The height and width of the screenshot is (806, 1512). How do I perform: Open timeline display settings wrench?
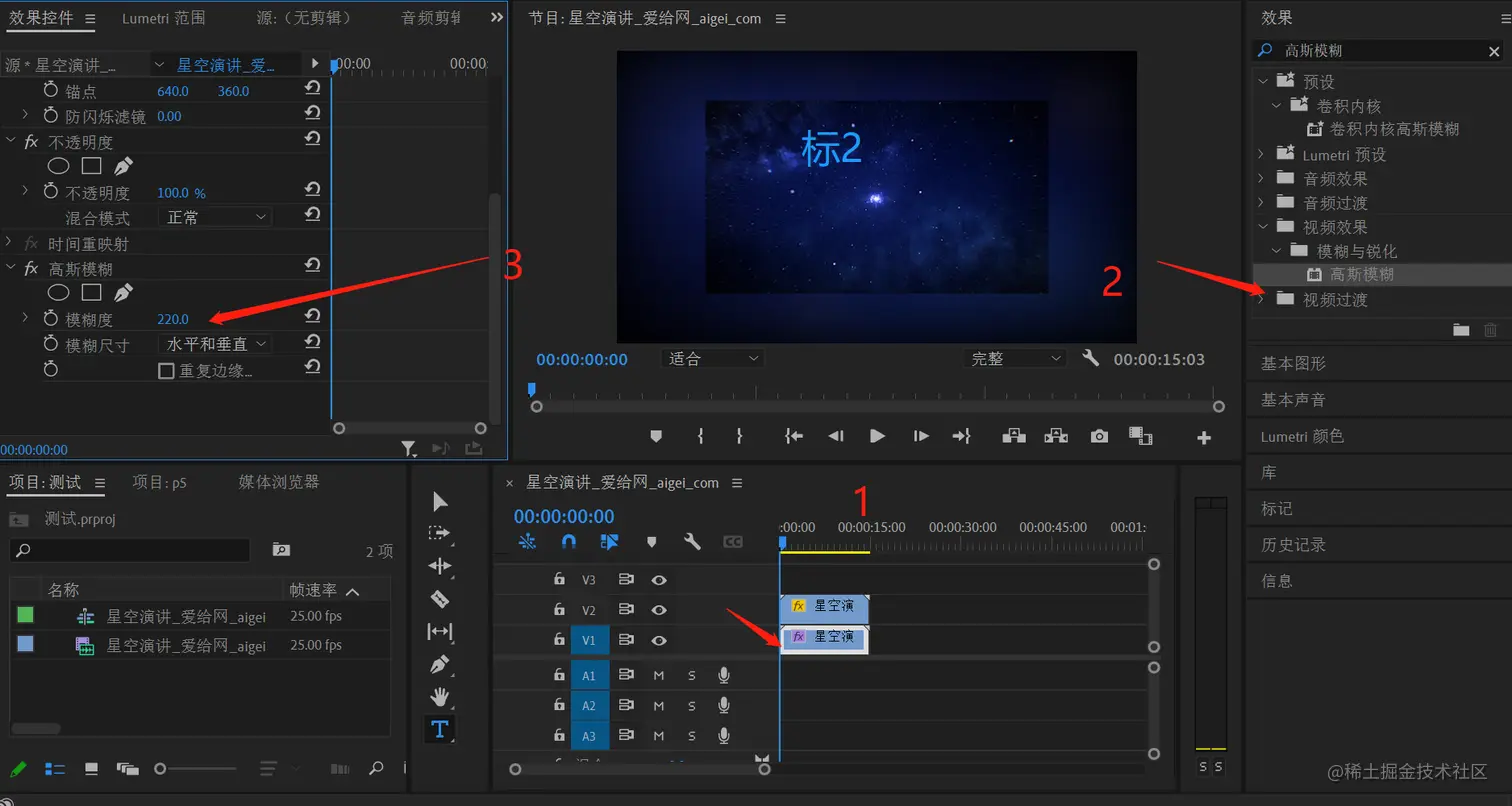coord(692,541)
